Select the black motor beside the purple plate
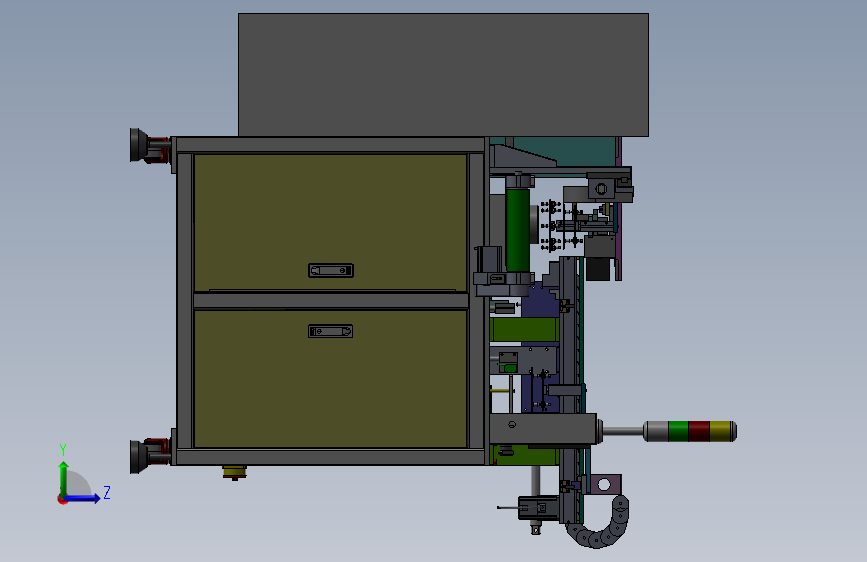Image resolution: width=867 pixels, height=562 pixels. [598, 269]
